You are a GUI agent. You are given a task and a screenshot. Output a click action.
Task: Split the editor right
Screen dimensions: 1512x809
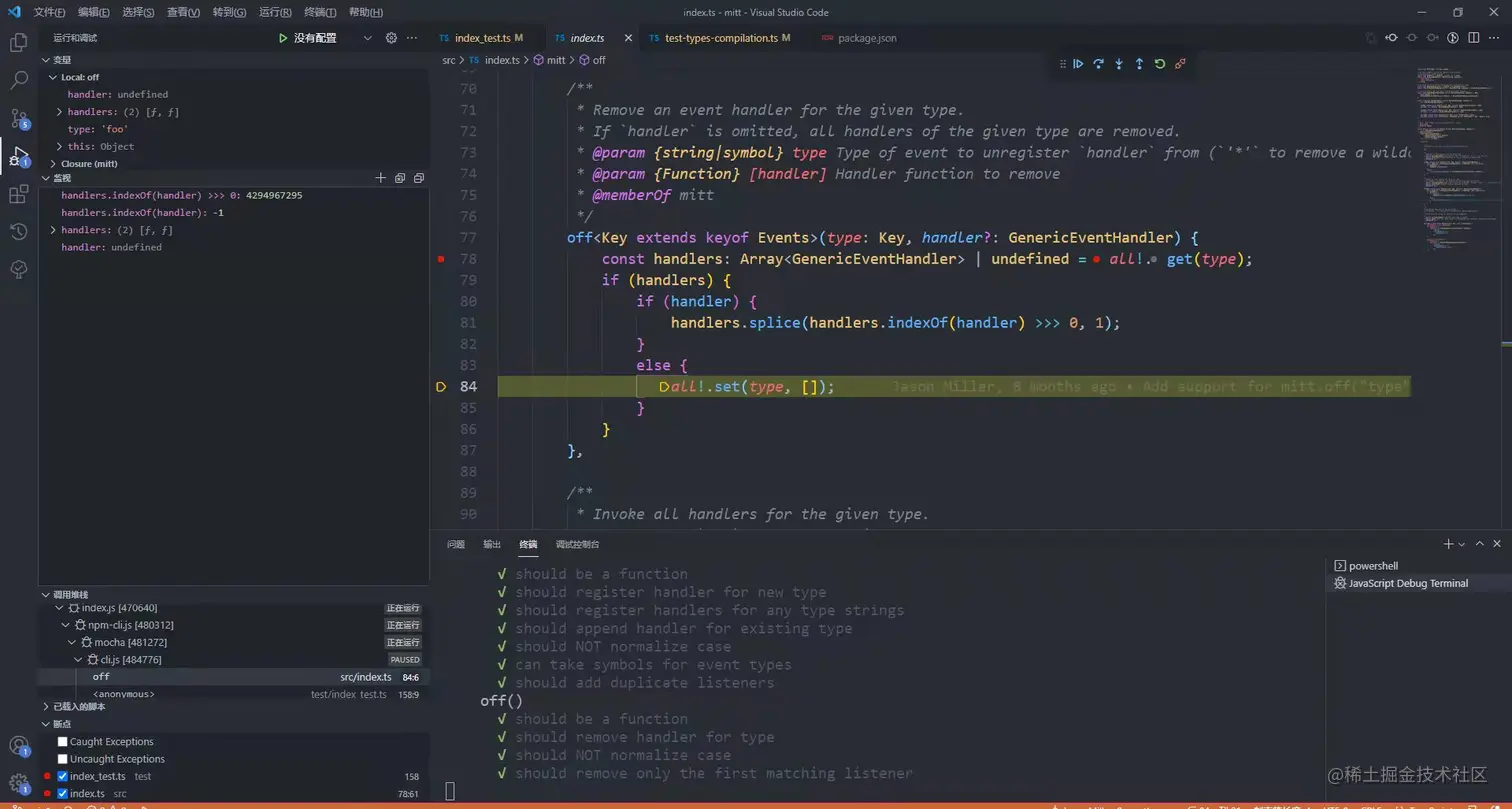point(1474,38)
